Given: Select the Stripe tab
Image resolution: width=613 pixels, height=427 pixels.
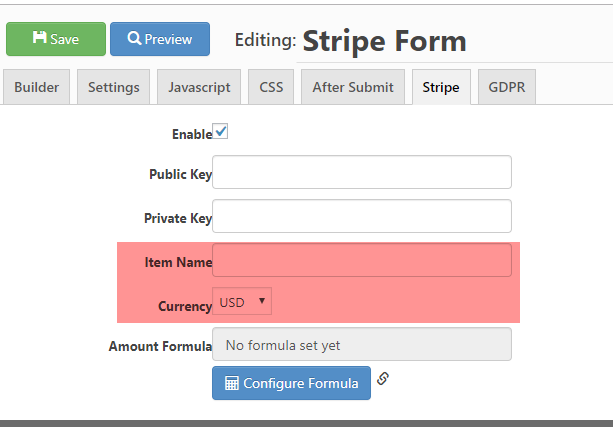Looking at the screenshot, I should point(441,87).
